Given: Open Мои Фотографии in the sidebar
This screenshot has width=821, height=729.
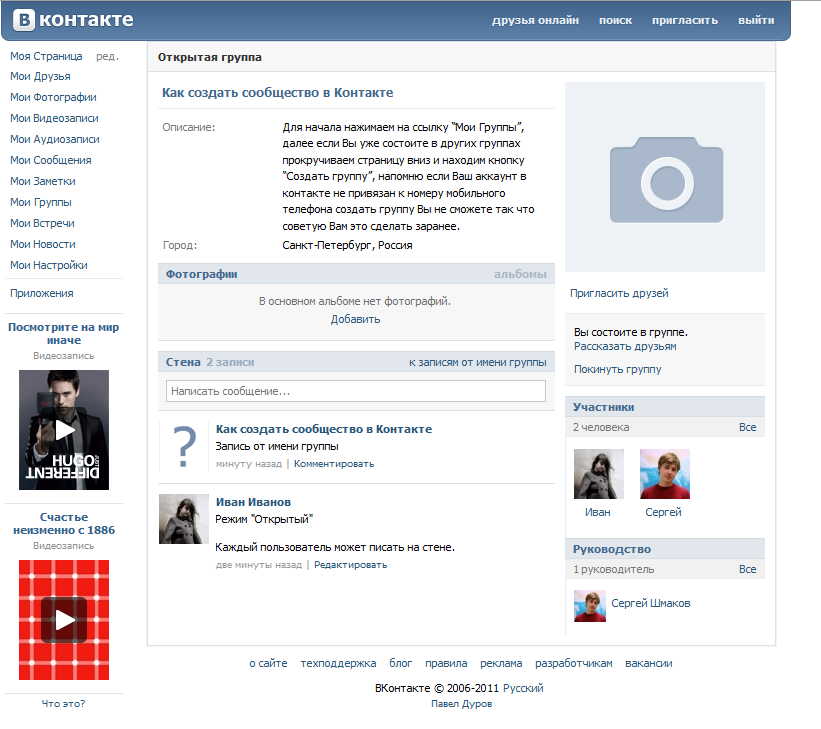Looking at the screenshot, I should 53,97.
